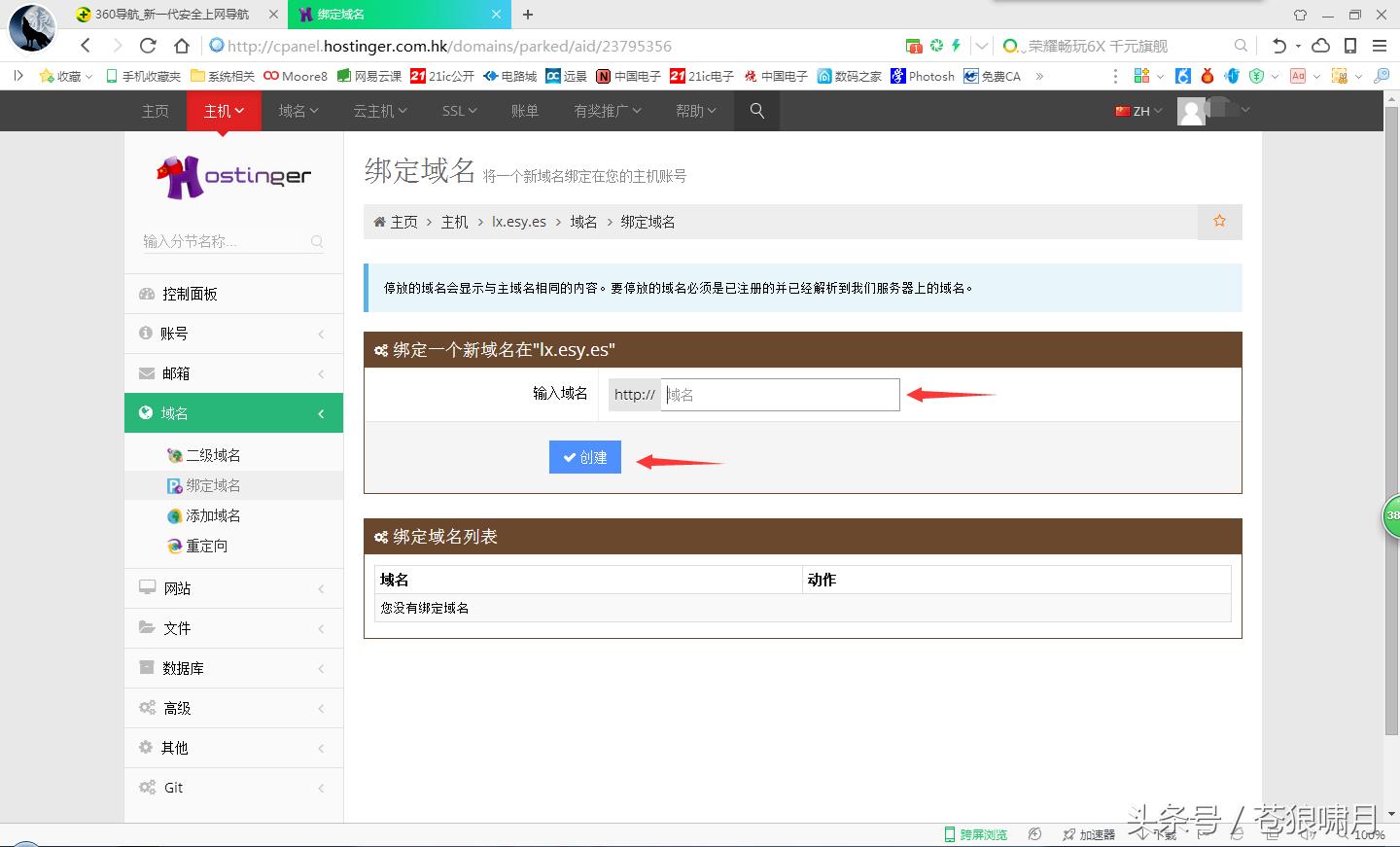Toggle the favorite star on the breadcrumb bar
Image resolution: width=1400 pixels, height=847 pixels.
1219,222
